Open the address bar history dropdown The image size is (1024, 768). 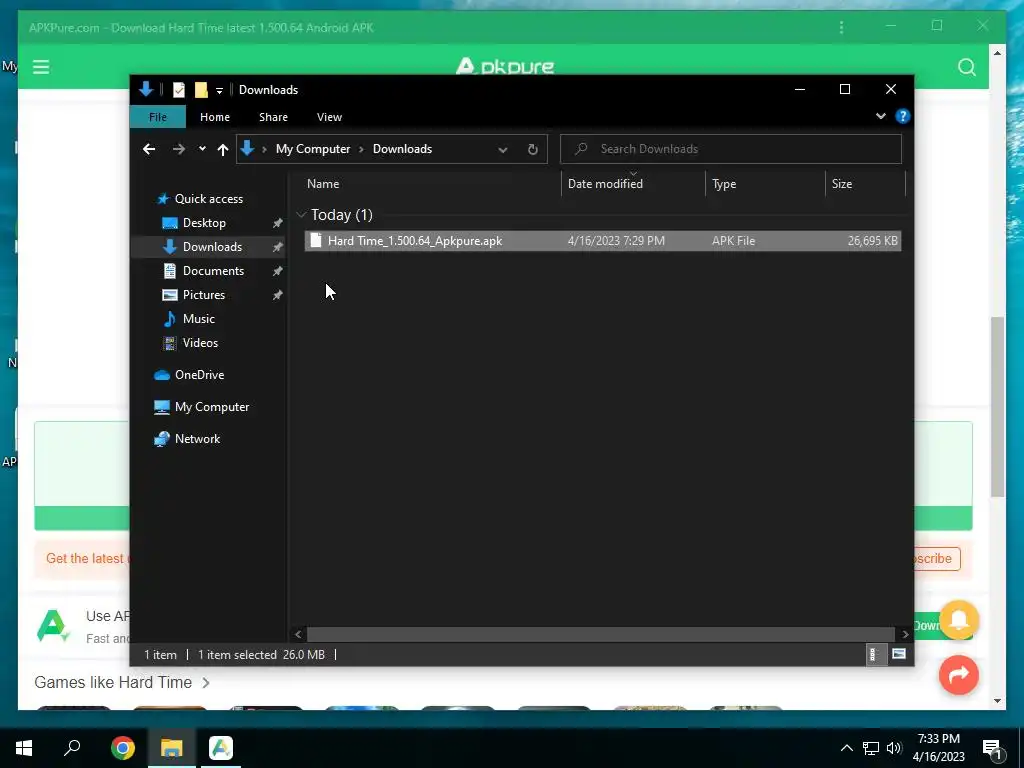(502, 150)
